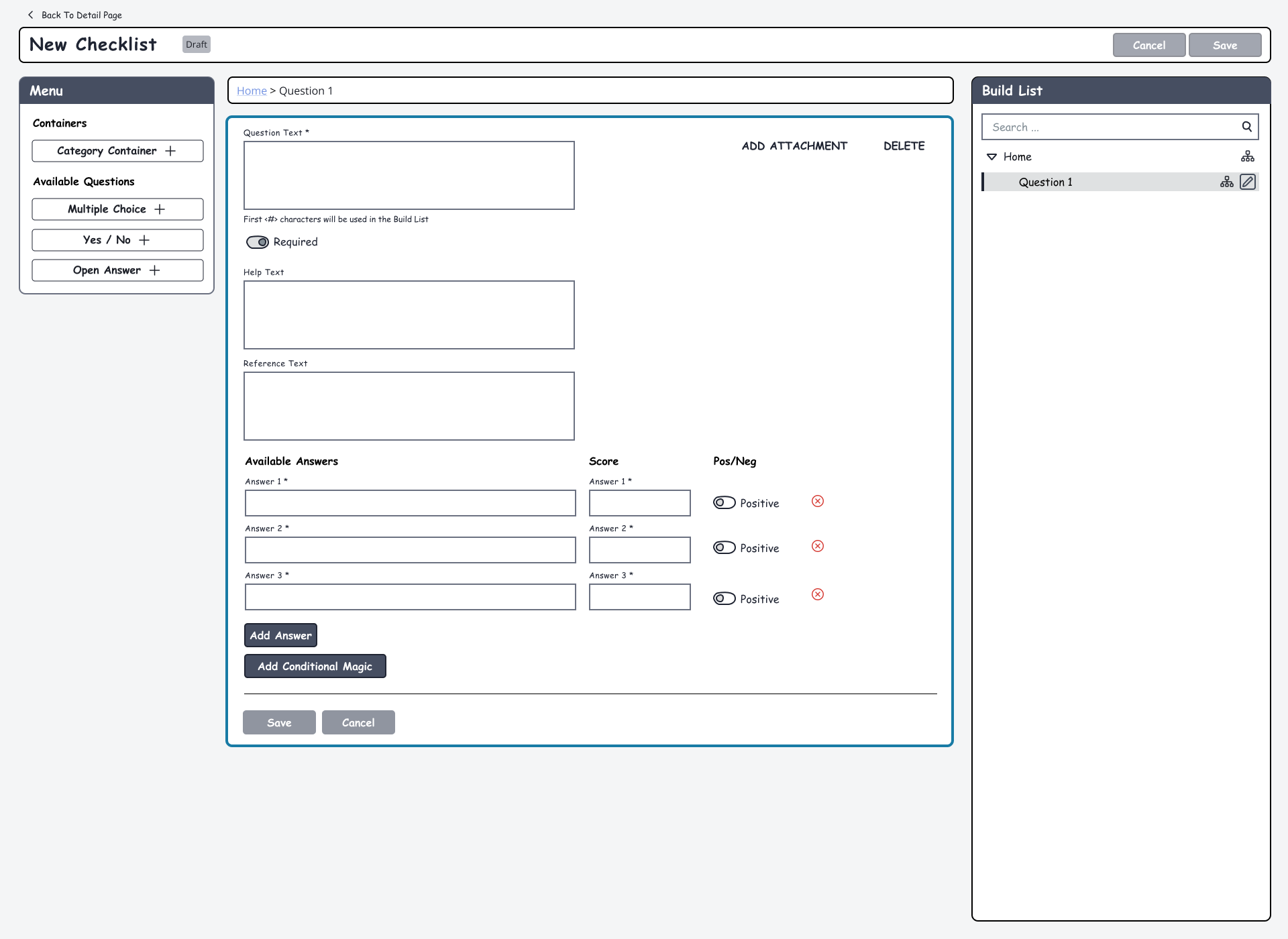1288x939 pixels.
Task: Click the edit pencil icon on Question 1 row
Action: 1248,182
